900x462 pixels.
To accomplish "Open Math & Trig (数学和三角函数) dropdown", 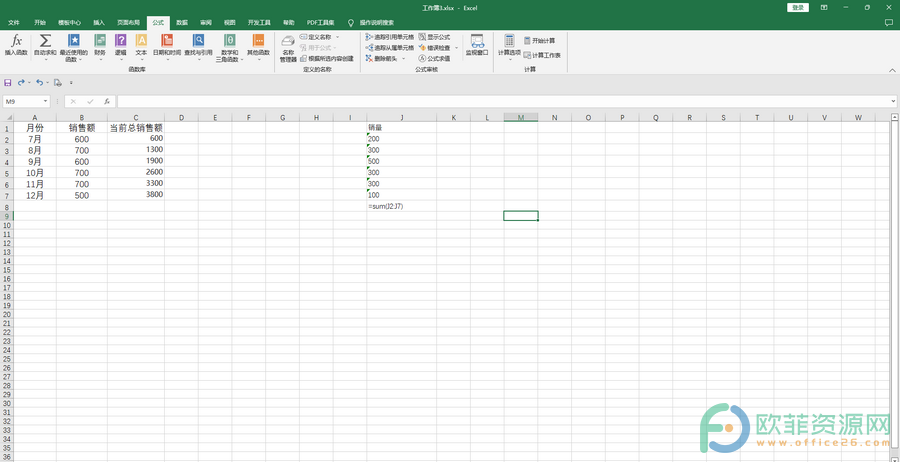I will click(230, 48).
